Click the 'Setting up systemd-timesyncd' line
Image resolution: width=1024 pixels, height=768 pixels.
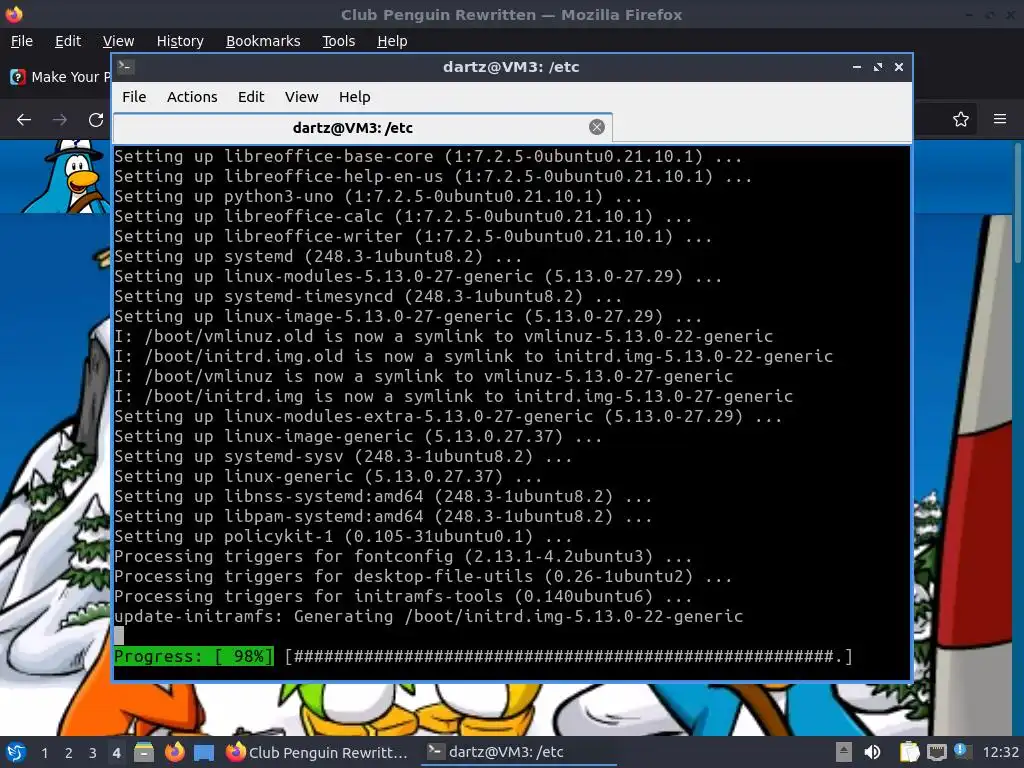click(368, 296)
